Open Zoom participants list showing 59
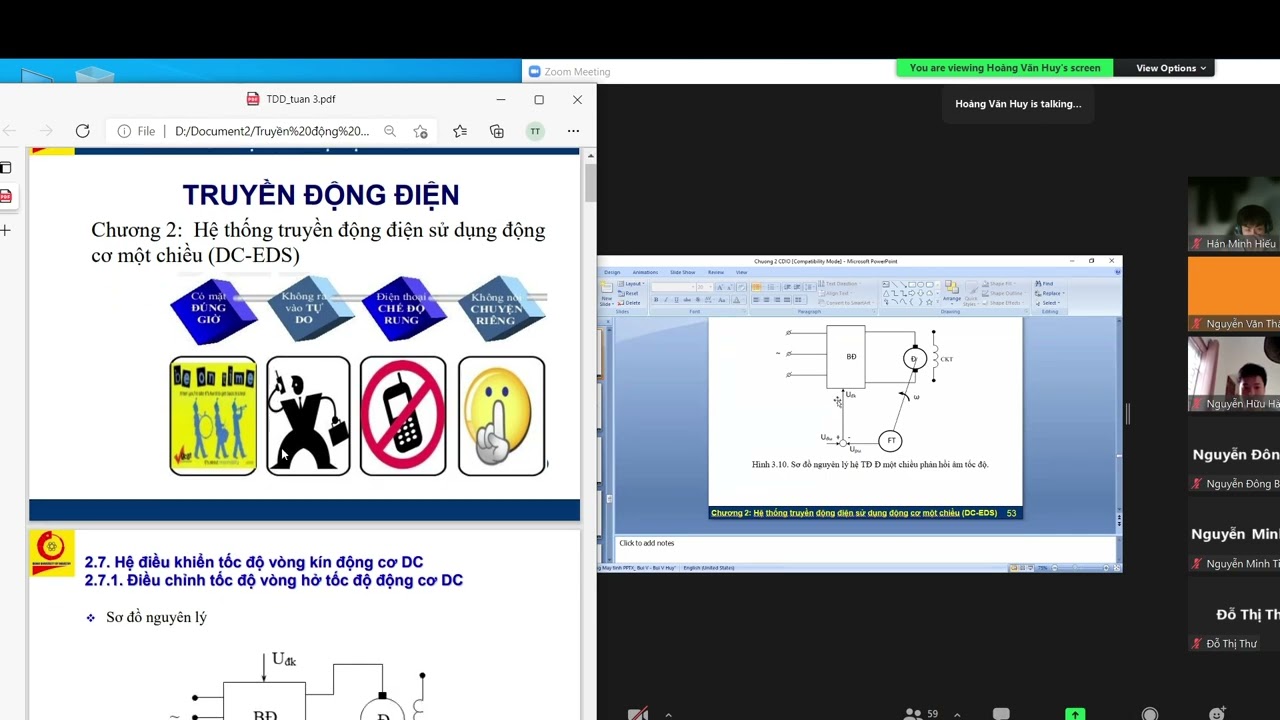Screen dimensions: 1280x720 (920, 714)
